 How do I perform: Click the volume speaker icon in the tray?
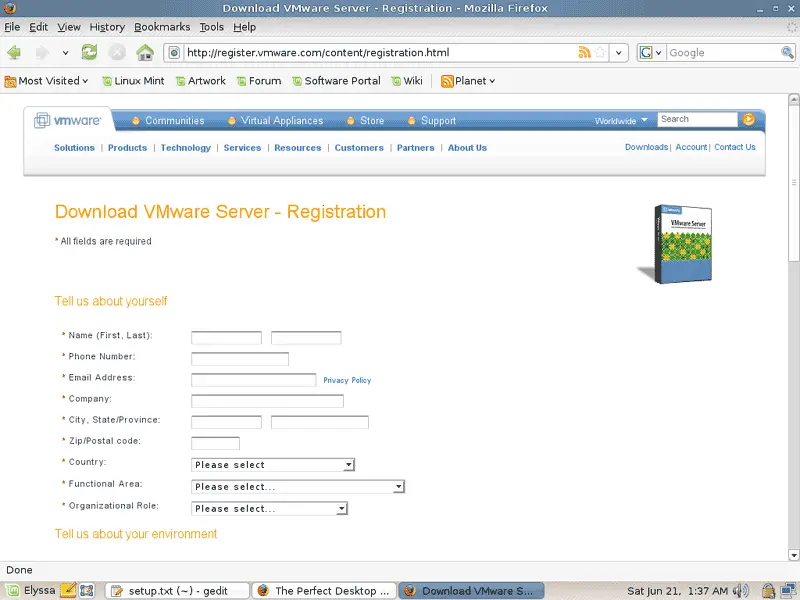pyautogui.click(x=741, y=591)
